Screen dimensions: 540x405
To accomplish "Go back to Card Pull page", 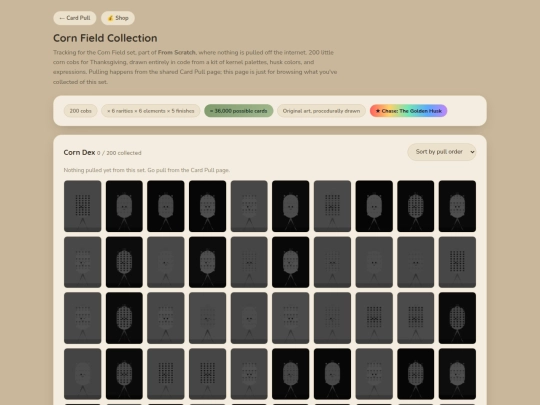I will point(75,18).
